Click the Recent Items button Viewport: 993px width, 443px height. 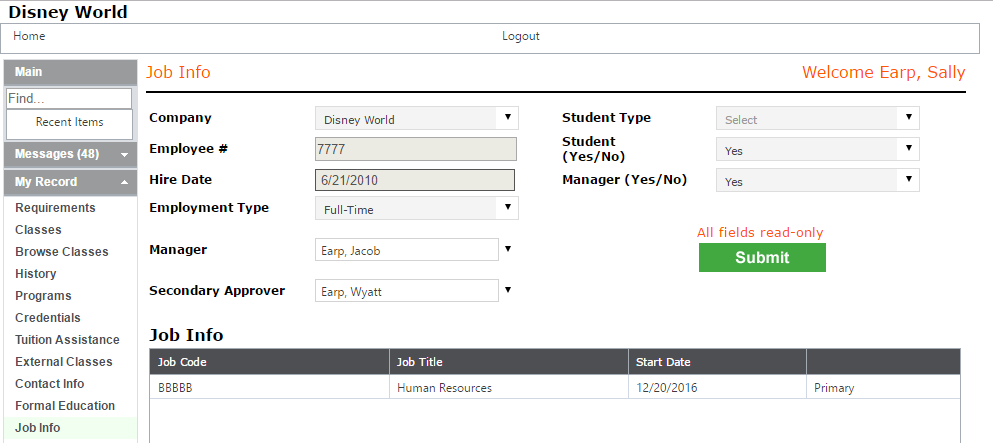click(x=69, y=124)
